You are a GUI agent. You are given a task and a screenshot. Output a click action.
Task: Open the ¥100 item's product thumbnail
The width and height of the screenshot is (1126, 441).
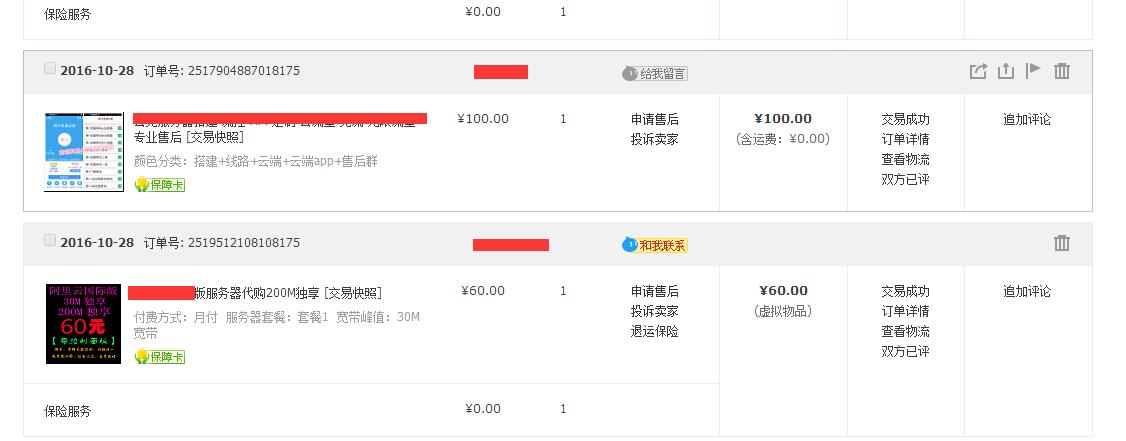[84, 152]
